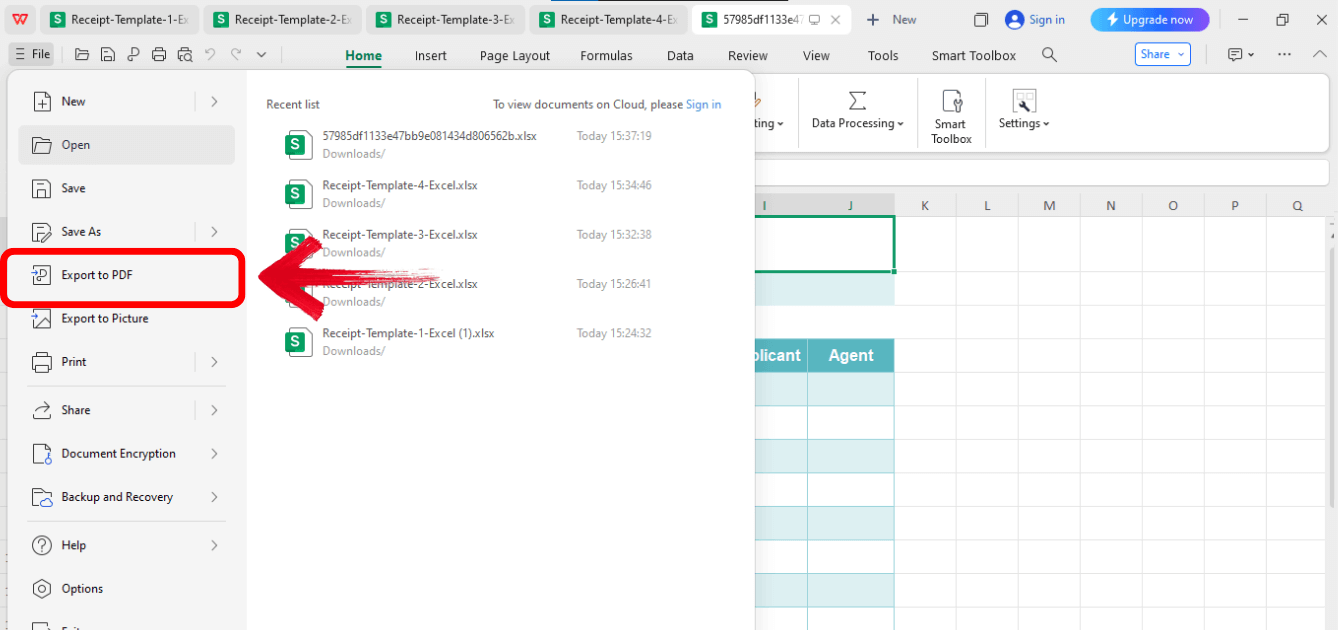Open 57985df1133e47bb9e081434d806562b.xlsx from Recent list
Screen dimensions: 1338x630
coord(430,136)
